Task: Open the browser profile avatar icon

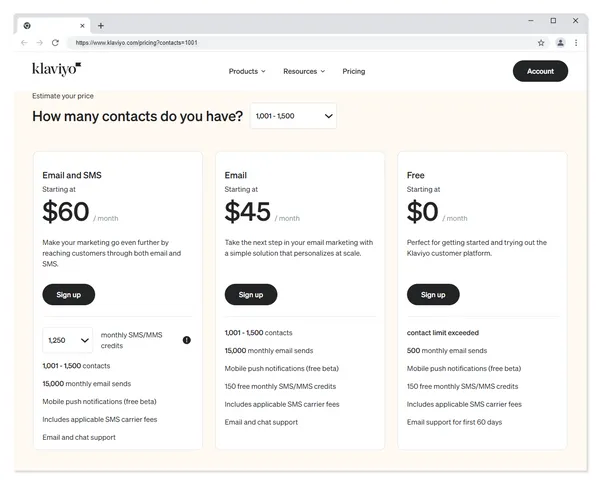Action: (x=560, y=43)
